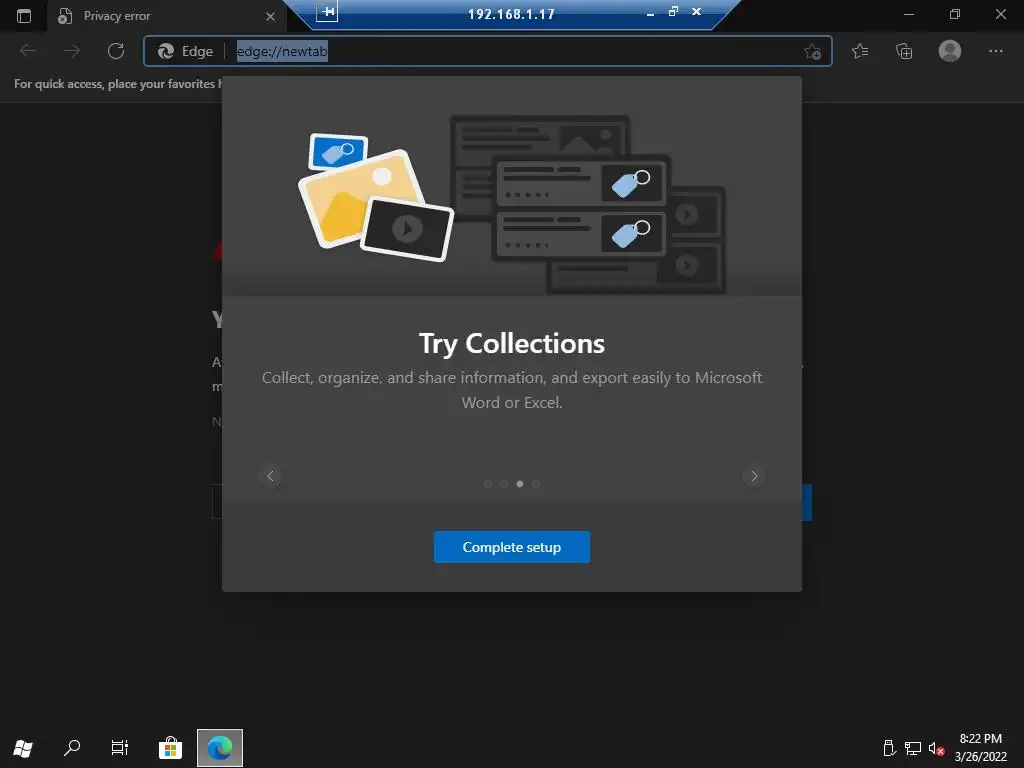The height and width of the screenshot is (768, 1024).
Task: Close the remote desktop connection bar
Action: 697,12
